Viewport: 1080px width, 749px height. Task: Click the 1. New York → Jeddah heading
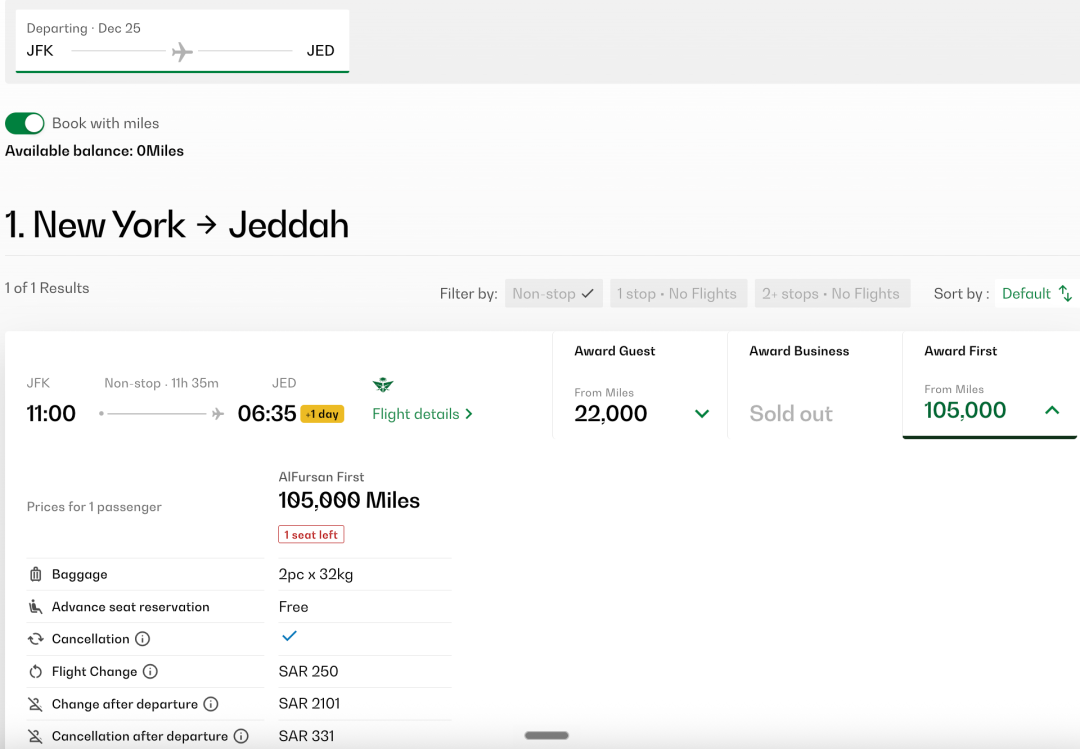point(177,225)
